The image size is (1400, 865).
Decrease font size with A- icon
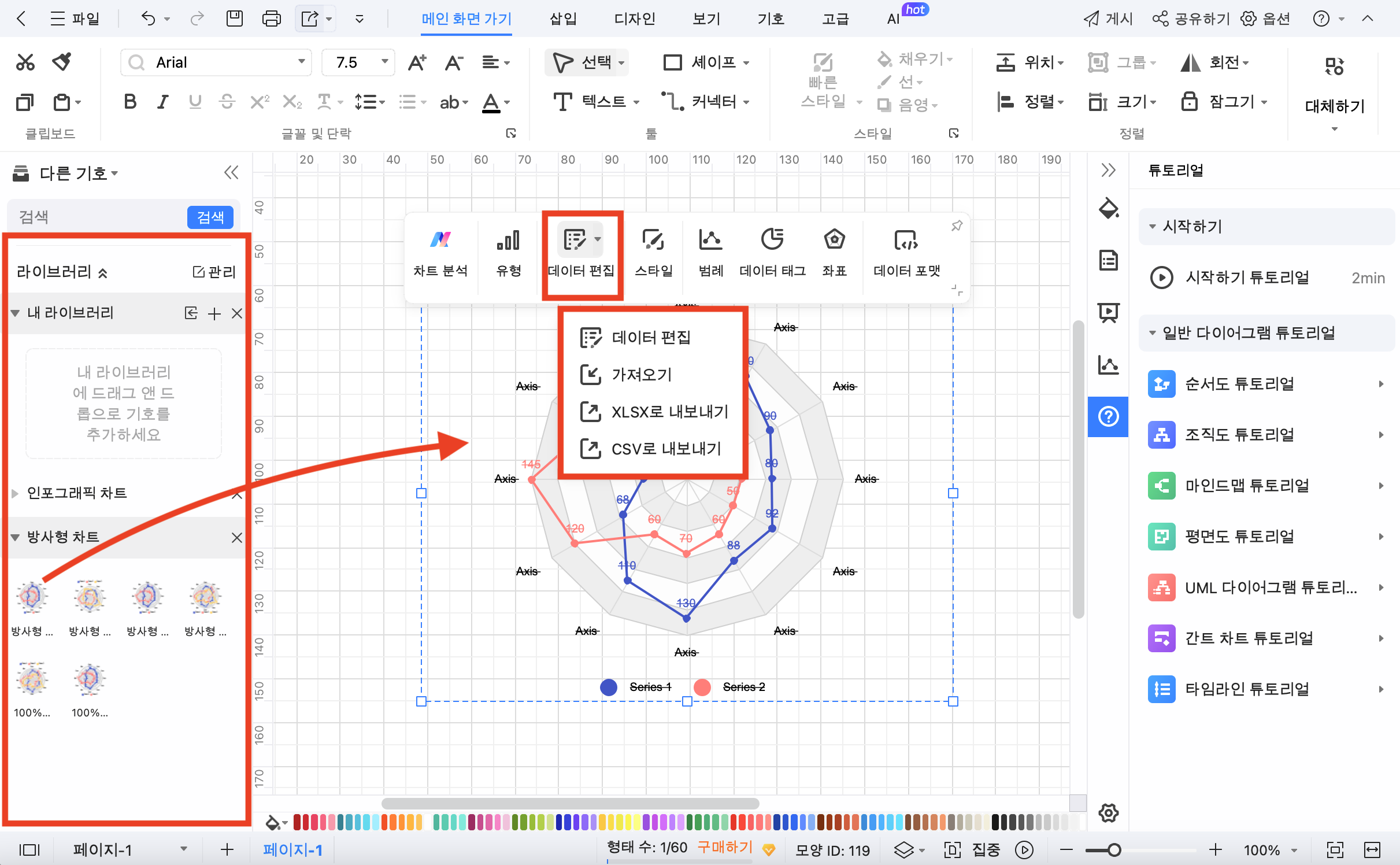pyautogui.click(x=454, y=62)
